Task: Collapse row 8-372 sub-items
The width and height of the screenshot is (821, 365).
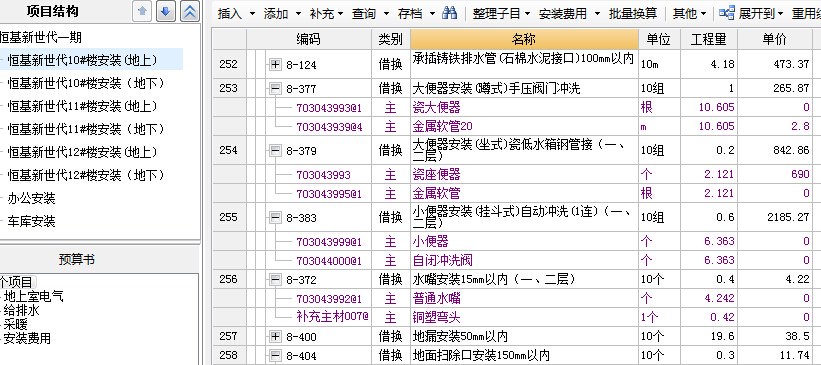Action: pyautogui.click(x=275, y=280)
